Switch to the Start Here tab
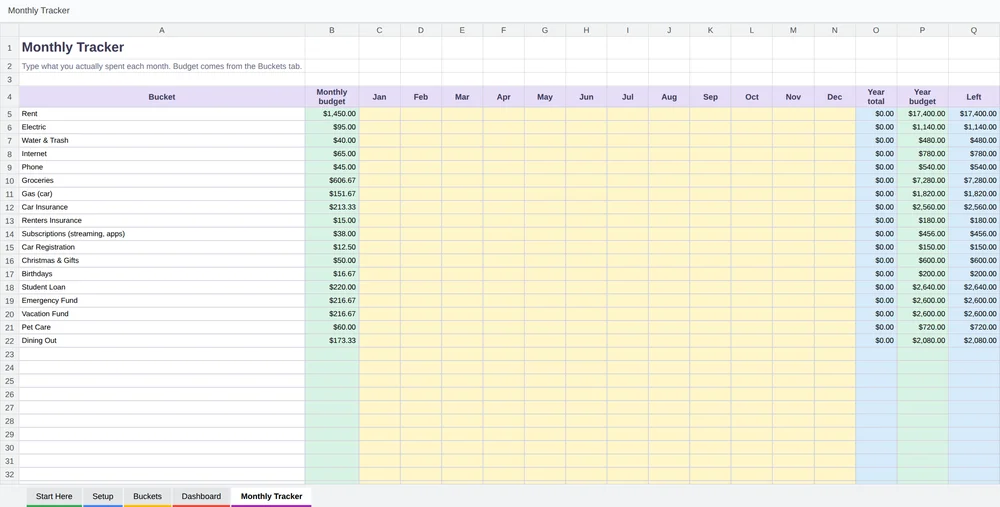The height and width of the screenshot is (507, 1000). pos(54,496)
